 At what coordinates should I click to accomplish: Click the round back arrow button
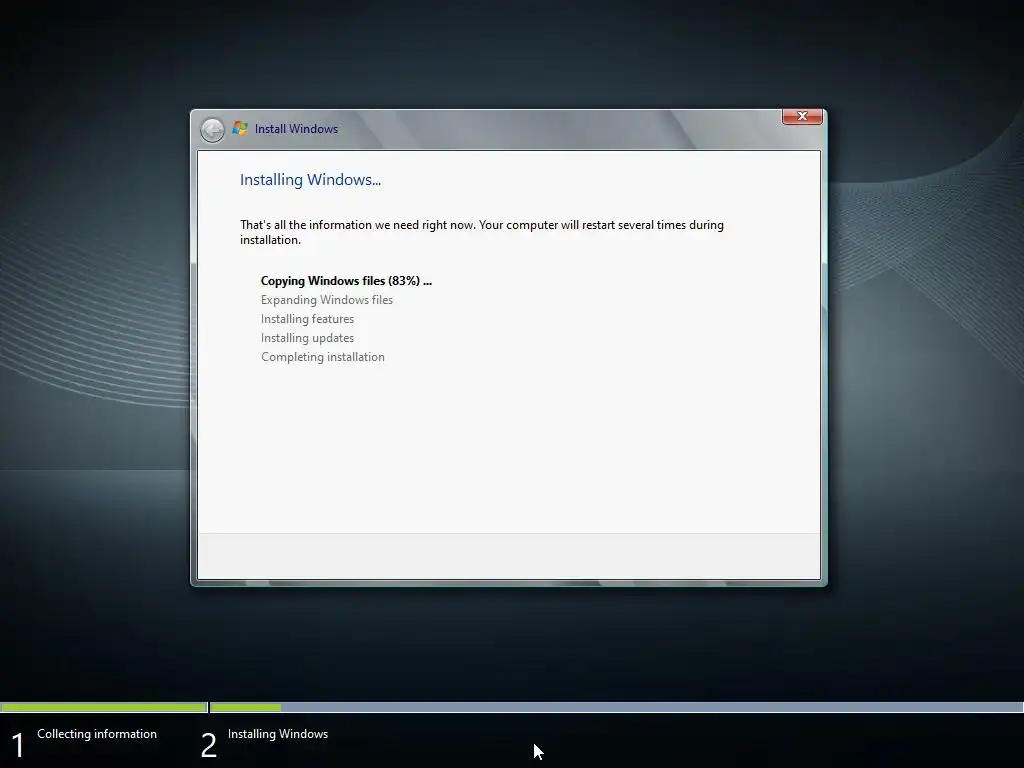(212, 130)
